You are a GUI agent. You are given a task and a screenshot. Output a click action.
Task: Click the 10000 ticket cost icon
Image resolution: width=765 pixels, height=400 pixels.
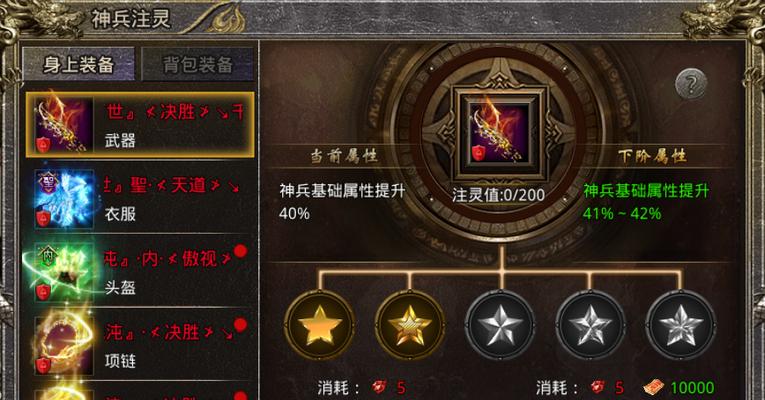[x=654, y=388]
